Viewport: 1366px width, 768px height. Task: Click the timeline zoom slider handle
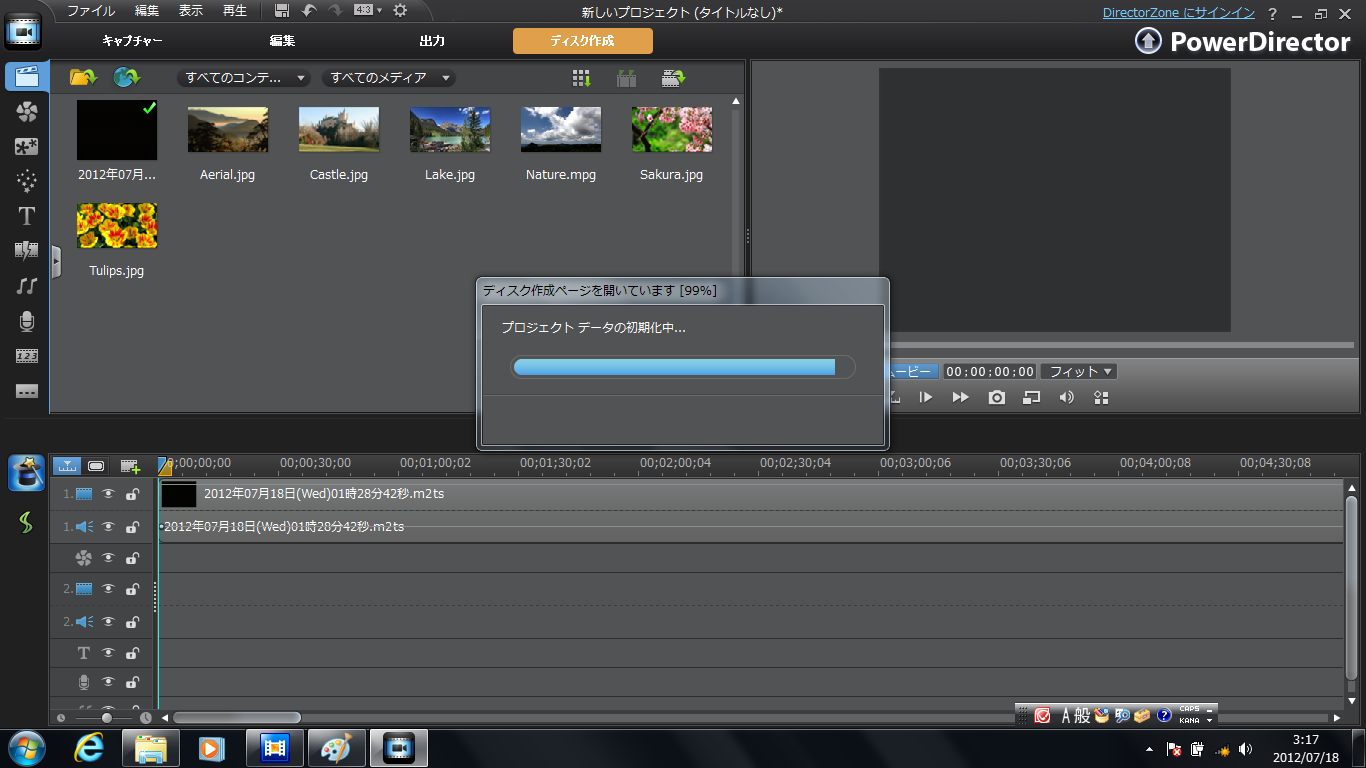point(106,718)
